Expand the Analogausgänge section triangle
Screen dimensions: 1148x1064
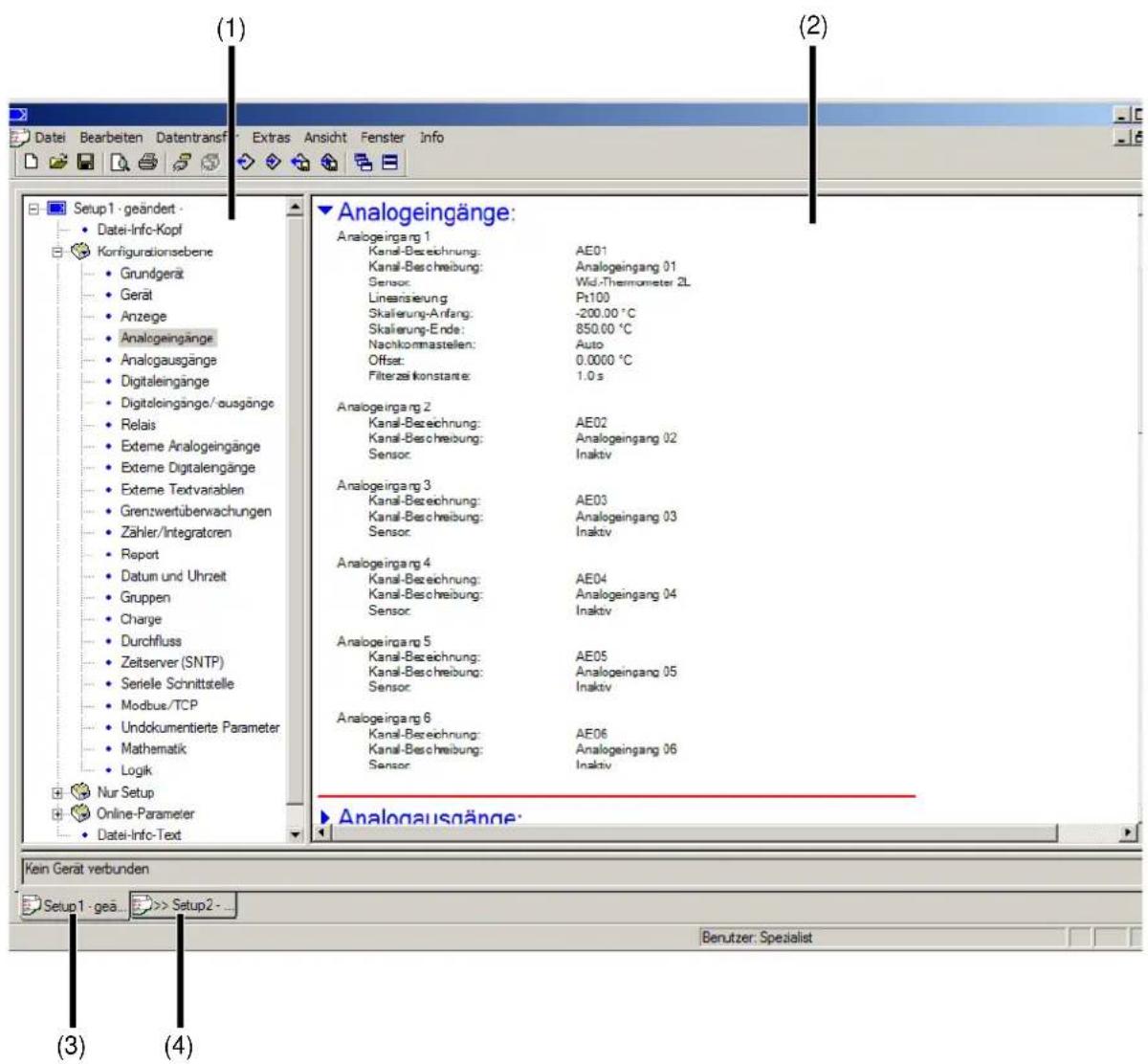(x=325, y=818)
